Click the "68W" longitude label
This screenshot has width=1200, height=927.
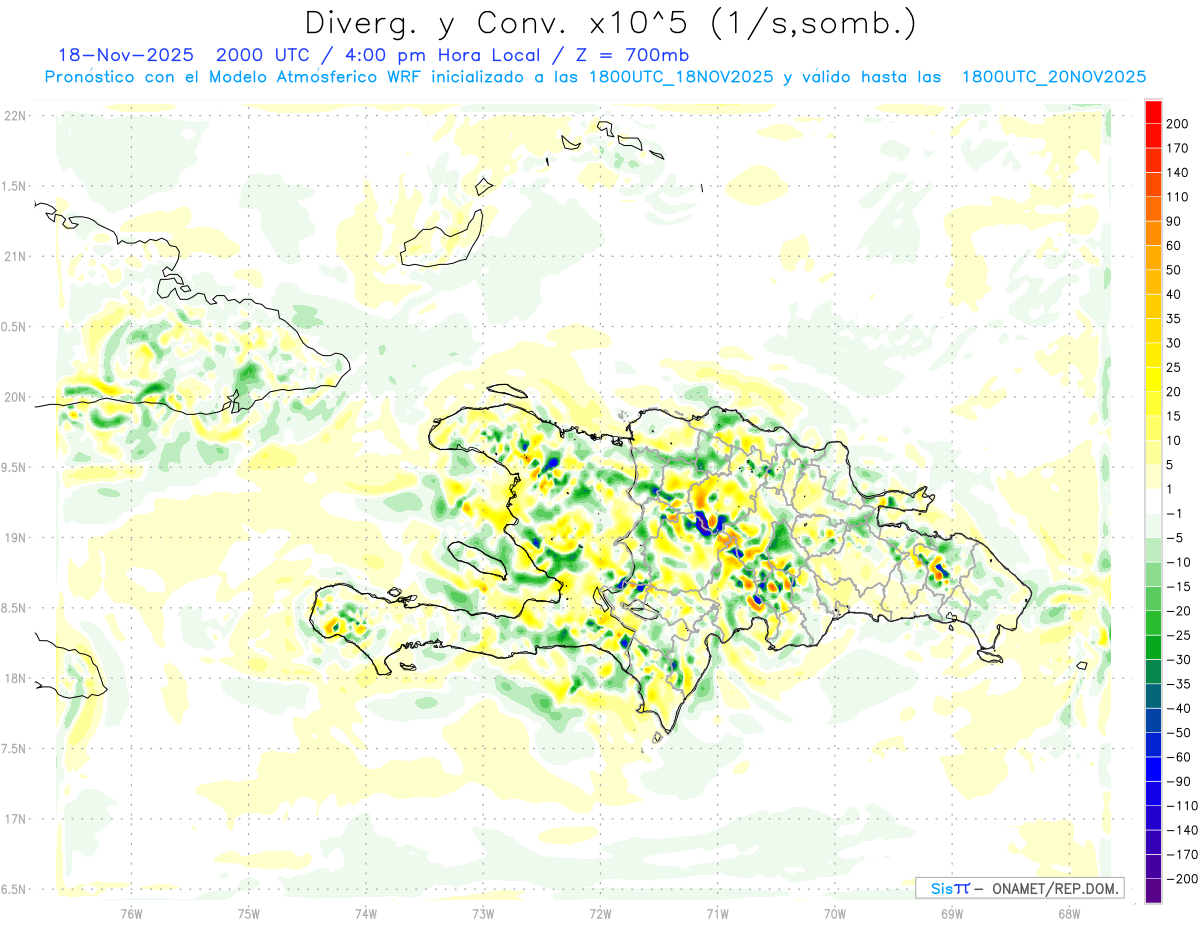[x=1068, y=913]
